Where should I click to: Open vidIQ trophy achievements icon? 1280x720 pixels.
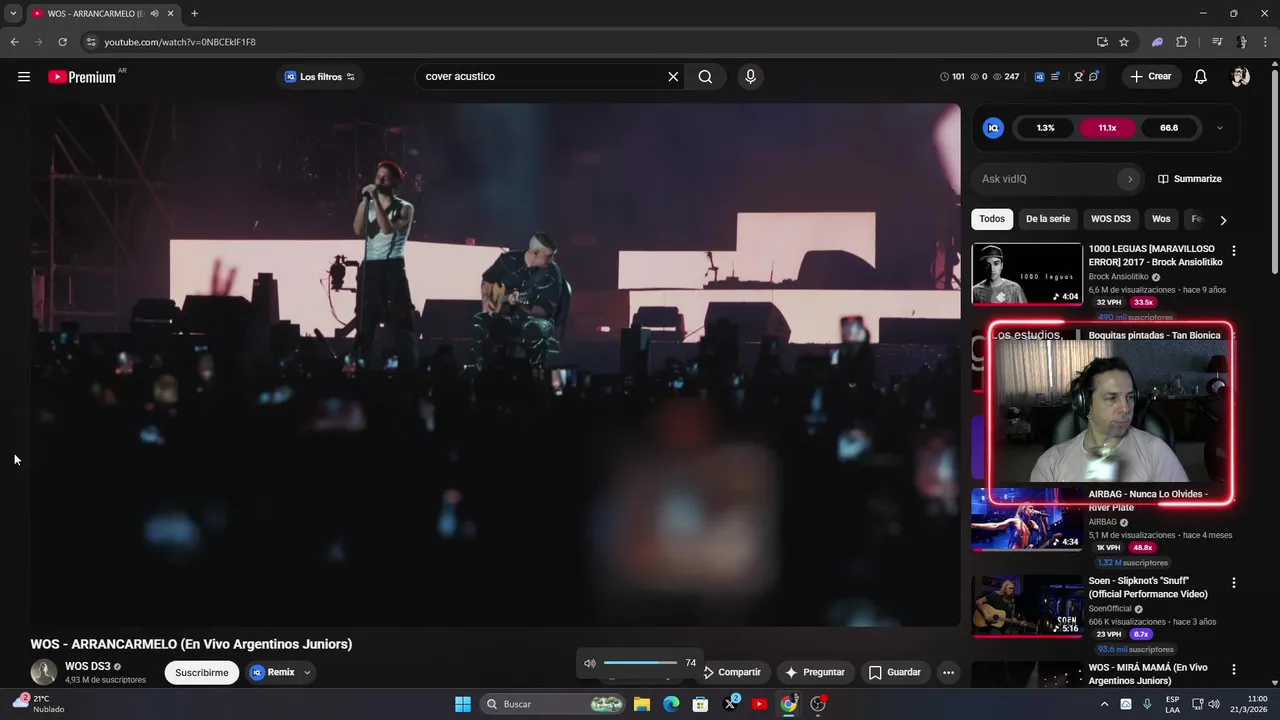point(1078,77)
